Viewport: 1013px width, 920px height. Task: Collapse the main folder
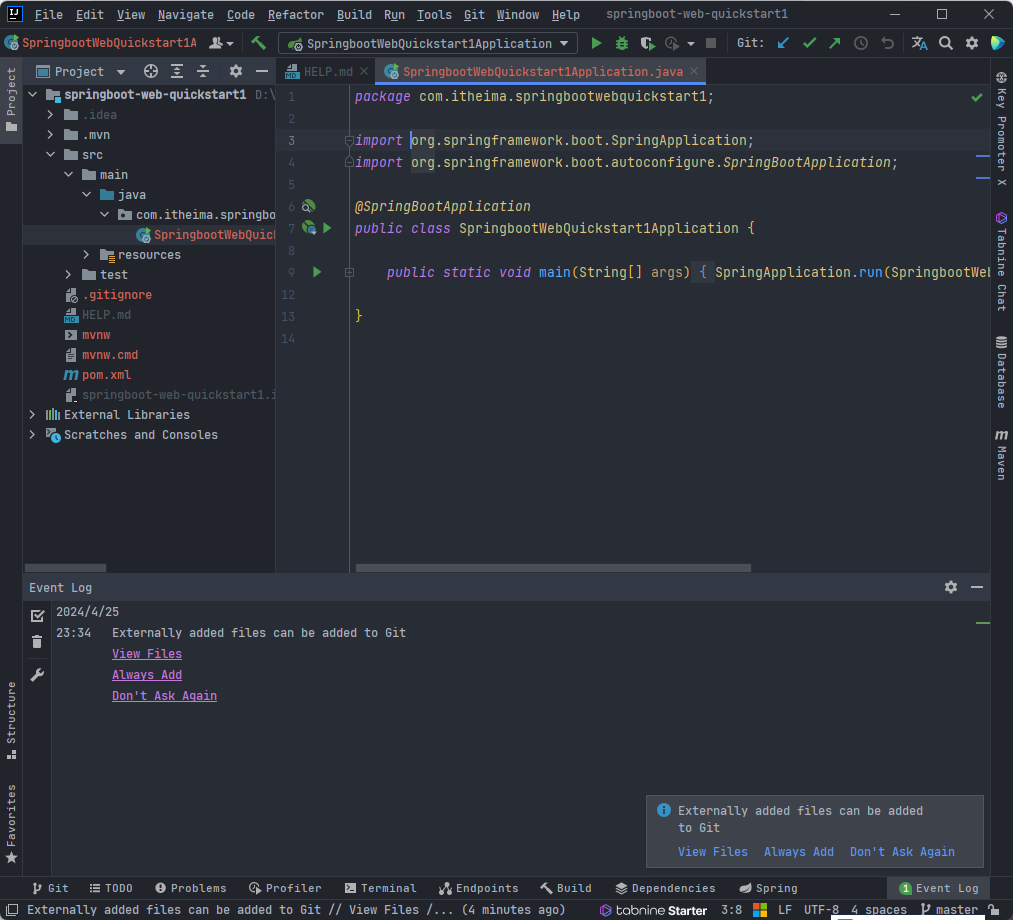click(x=68, y=175)
